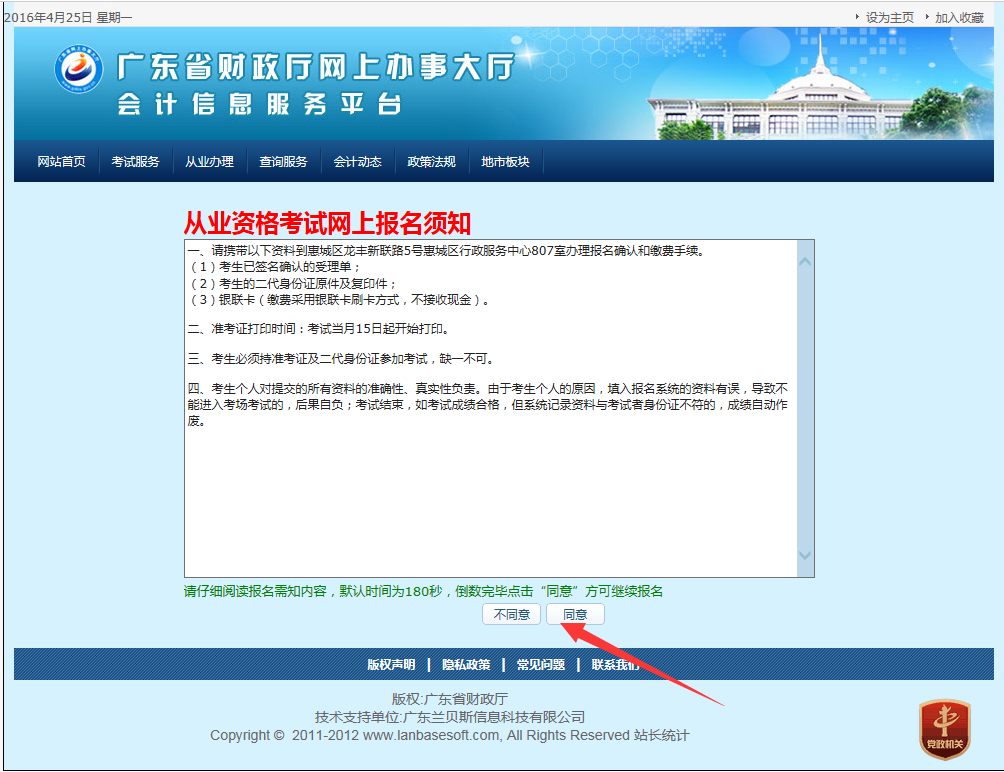Screen dimensions: 1004x772
Task: Click 加入收藏 link at top
Action: click(959, 17)
